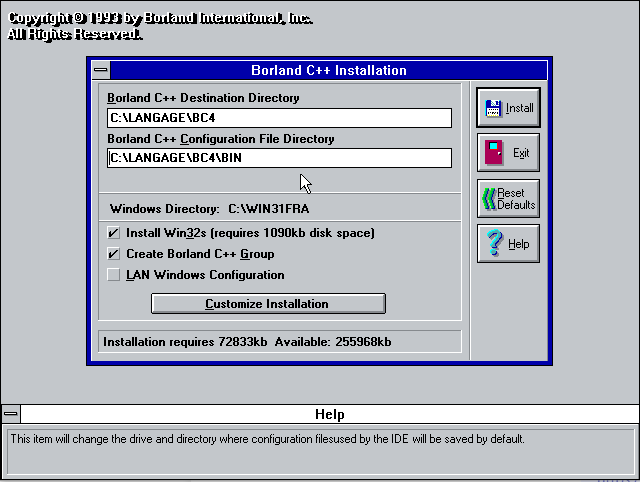
Task: Open the Help window system menu box
Action: 11,414
